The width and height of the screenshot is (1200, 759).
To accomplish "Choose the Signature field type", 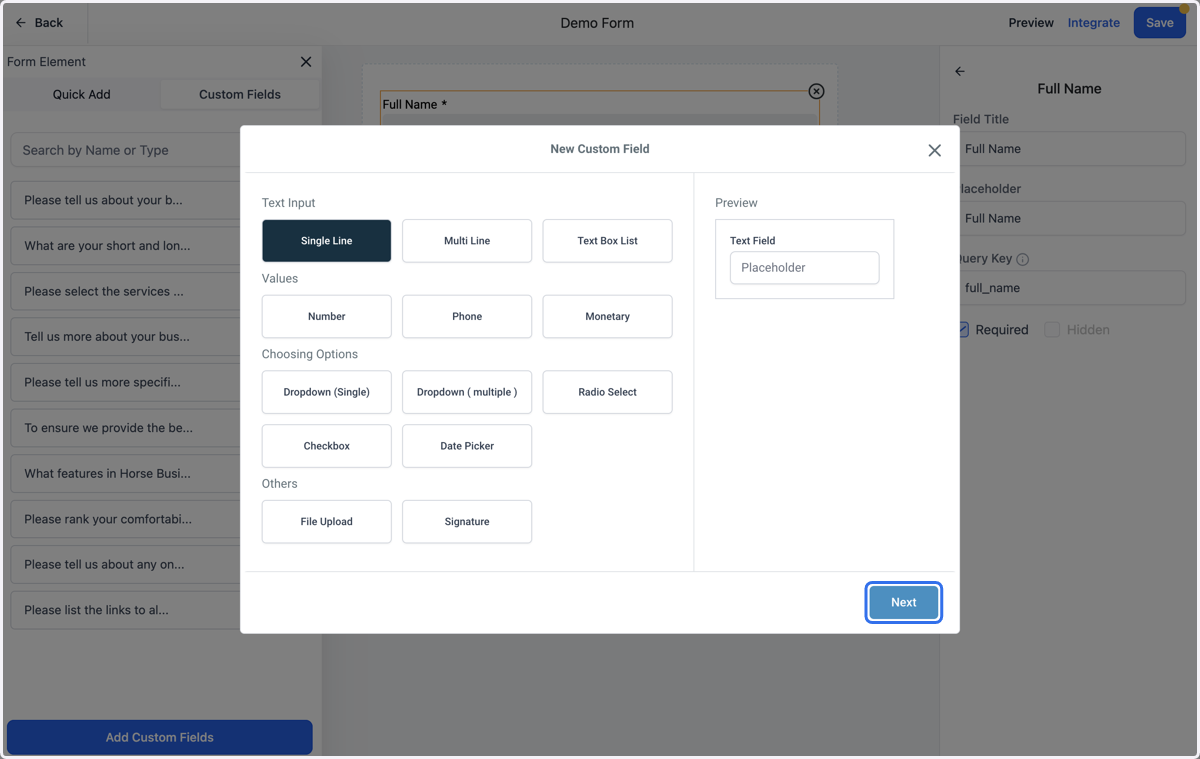I will [x=467, y=522].
